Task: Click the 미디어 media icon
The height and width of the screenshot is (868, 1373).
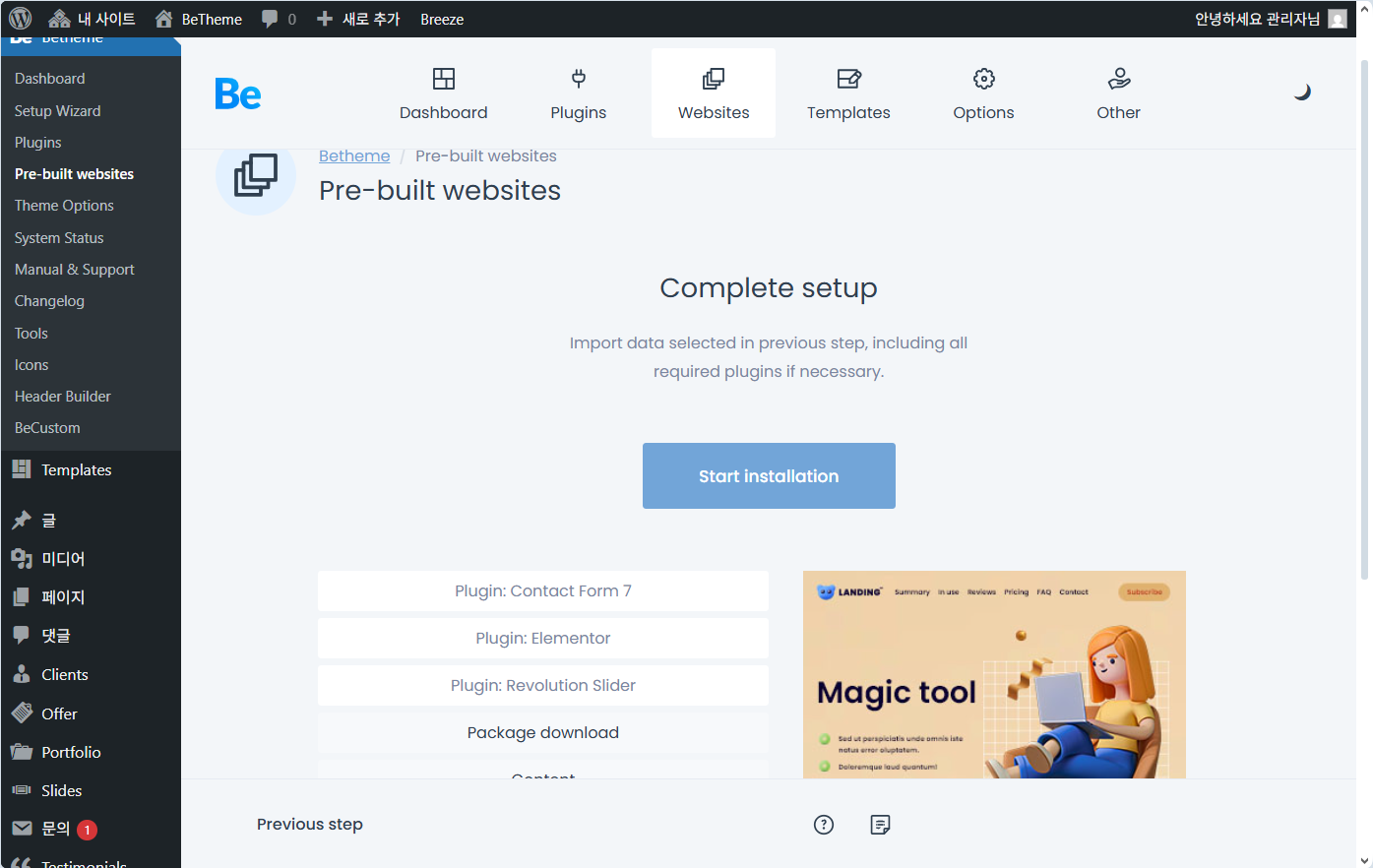Action: pos(22,558)
